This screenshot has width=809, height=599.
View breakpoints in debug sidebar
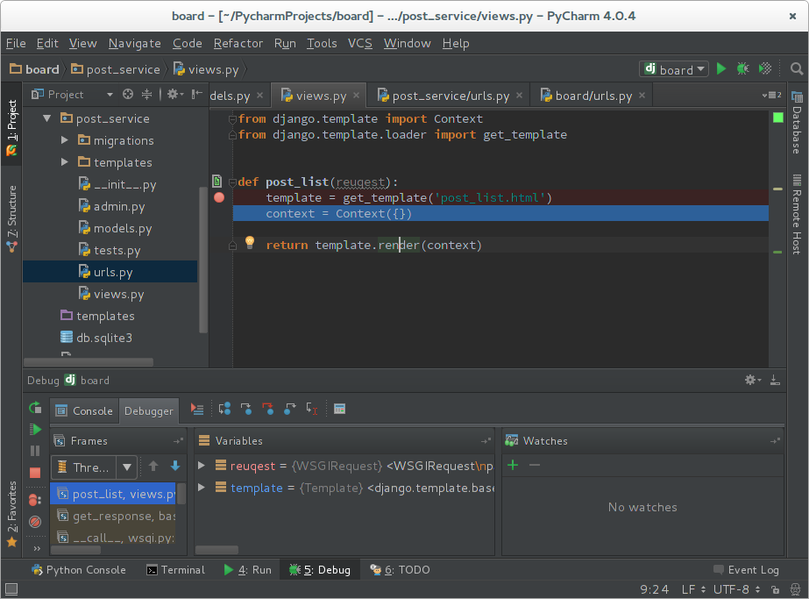coord(35,500)
